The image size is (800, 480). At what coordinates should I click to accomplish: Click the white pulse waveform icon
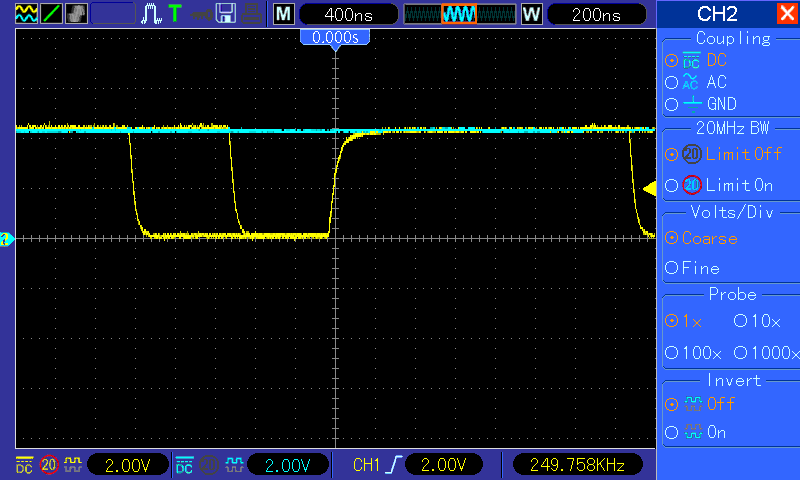pos(151,14)
